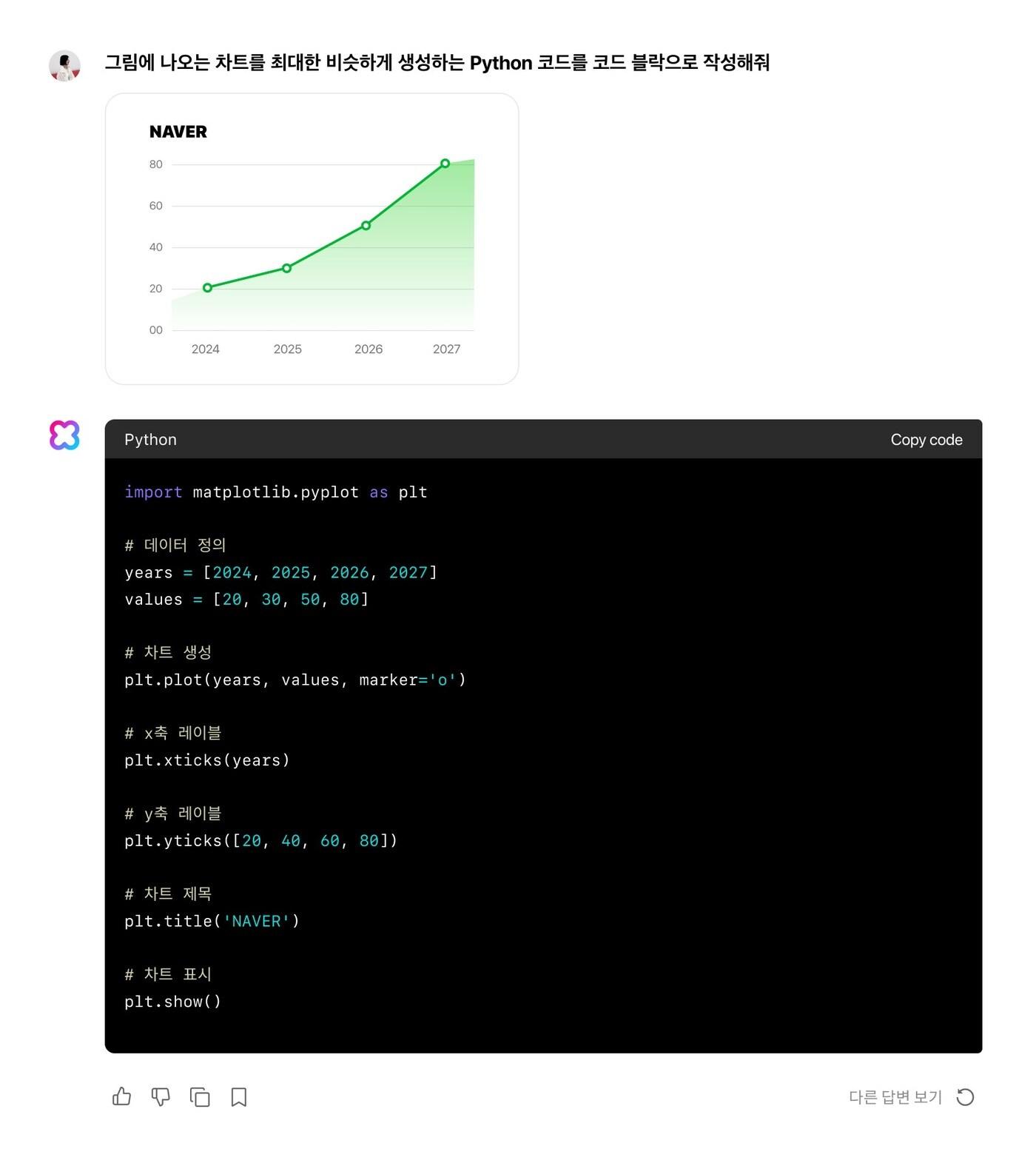1036x1163 pixels.
Task: Bookmark this answer with the bookmark icon
Action: pos(238,1096)
